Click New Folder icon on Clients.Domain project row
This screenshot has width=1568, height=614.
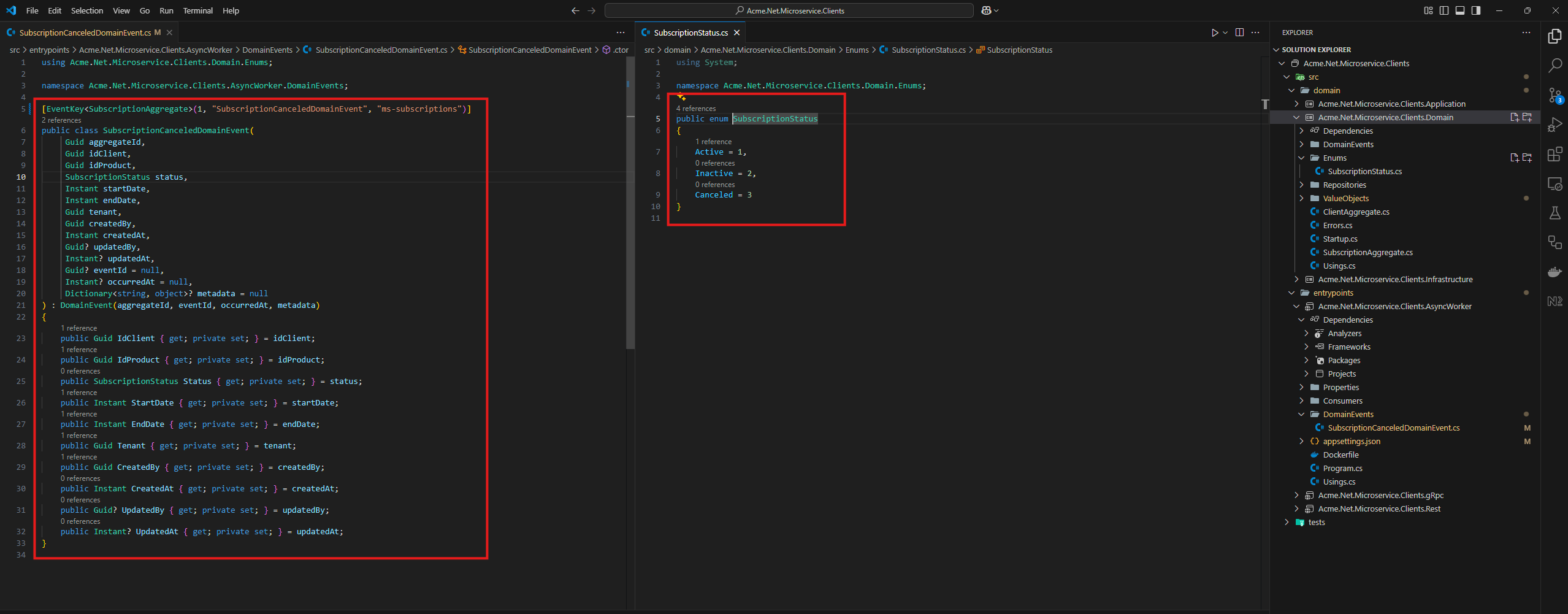click(1527, 117)
